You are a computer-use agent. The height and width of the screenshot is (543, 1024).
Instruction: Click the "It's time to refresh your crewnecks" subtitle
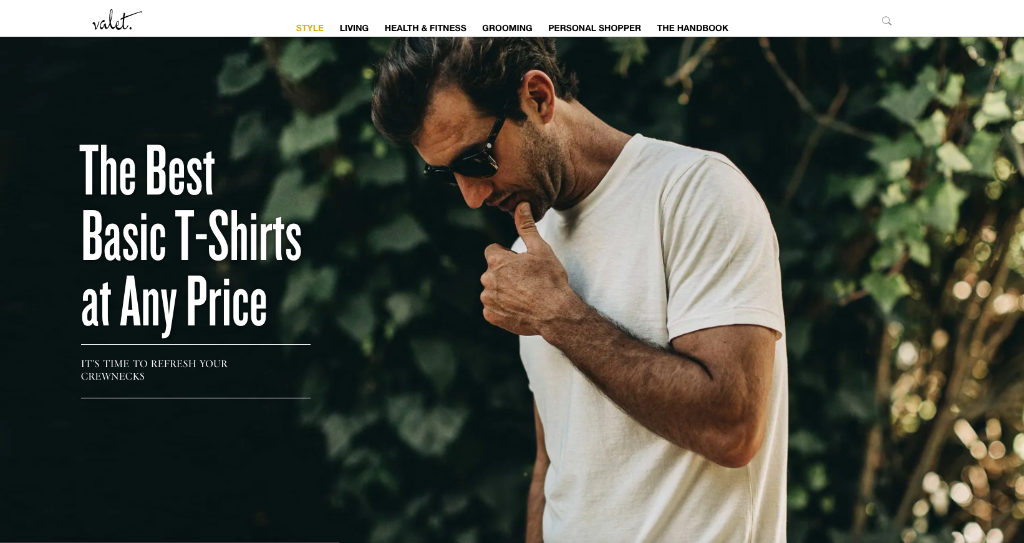coord(154,370)
